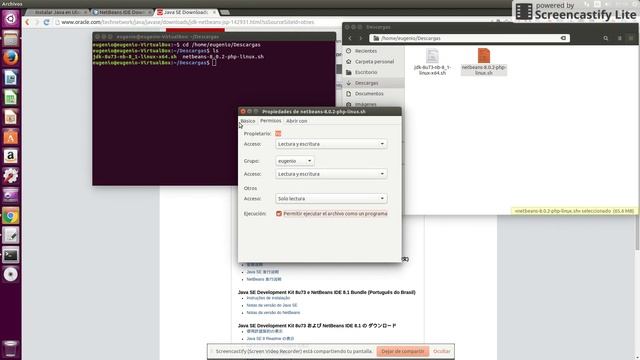
Task: Go back in the Chrome browser
Action: coord(27,22)
